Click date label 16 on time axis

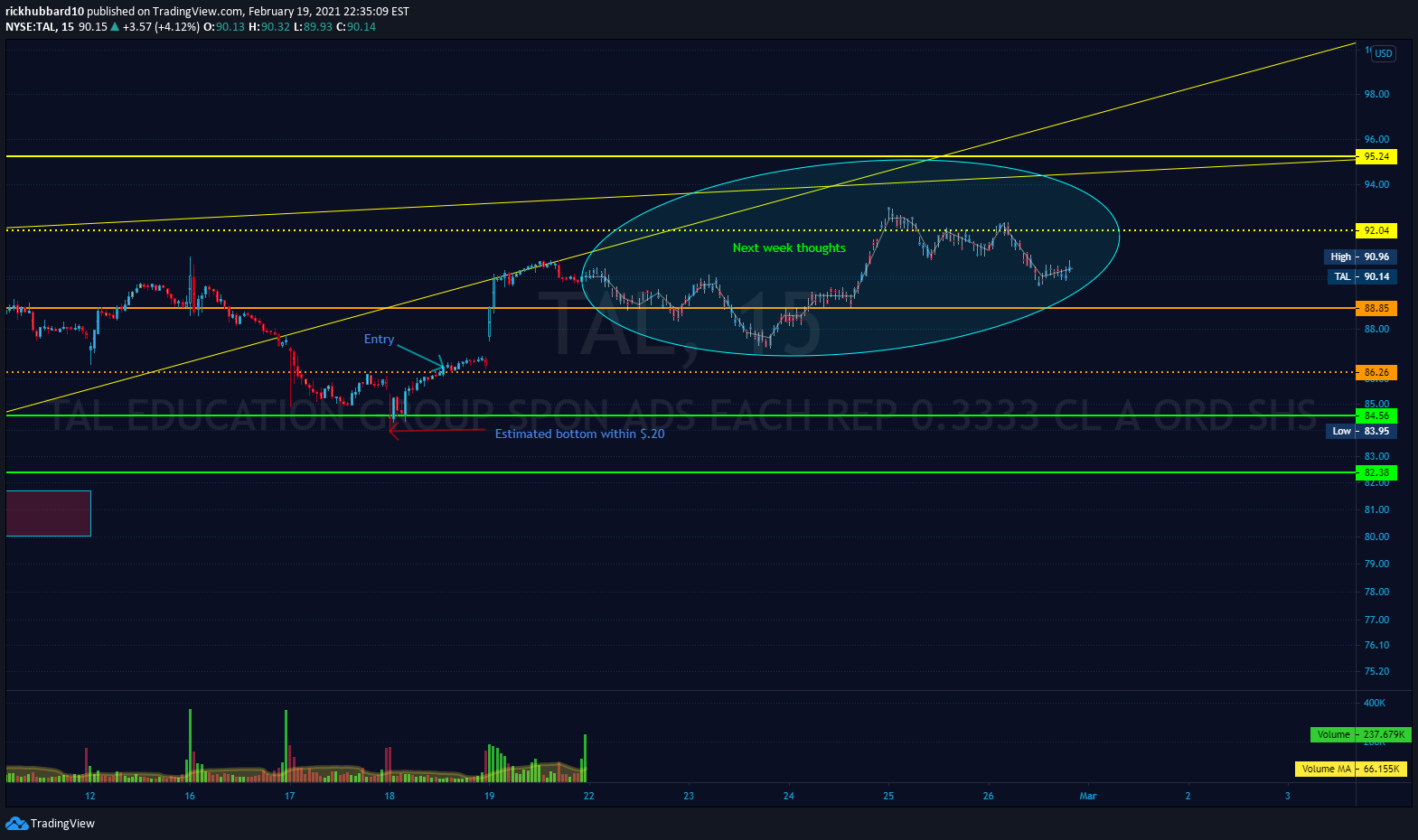click(x=190, y=796)
